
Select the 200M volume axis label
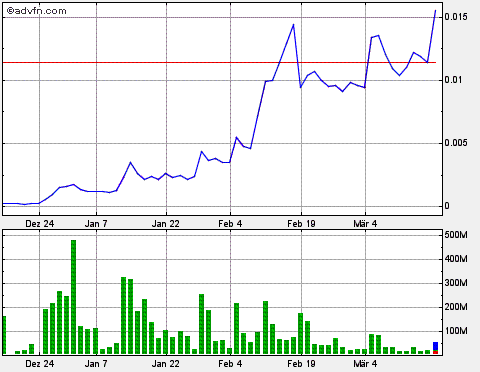(x=456, y=307)
